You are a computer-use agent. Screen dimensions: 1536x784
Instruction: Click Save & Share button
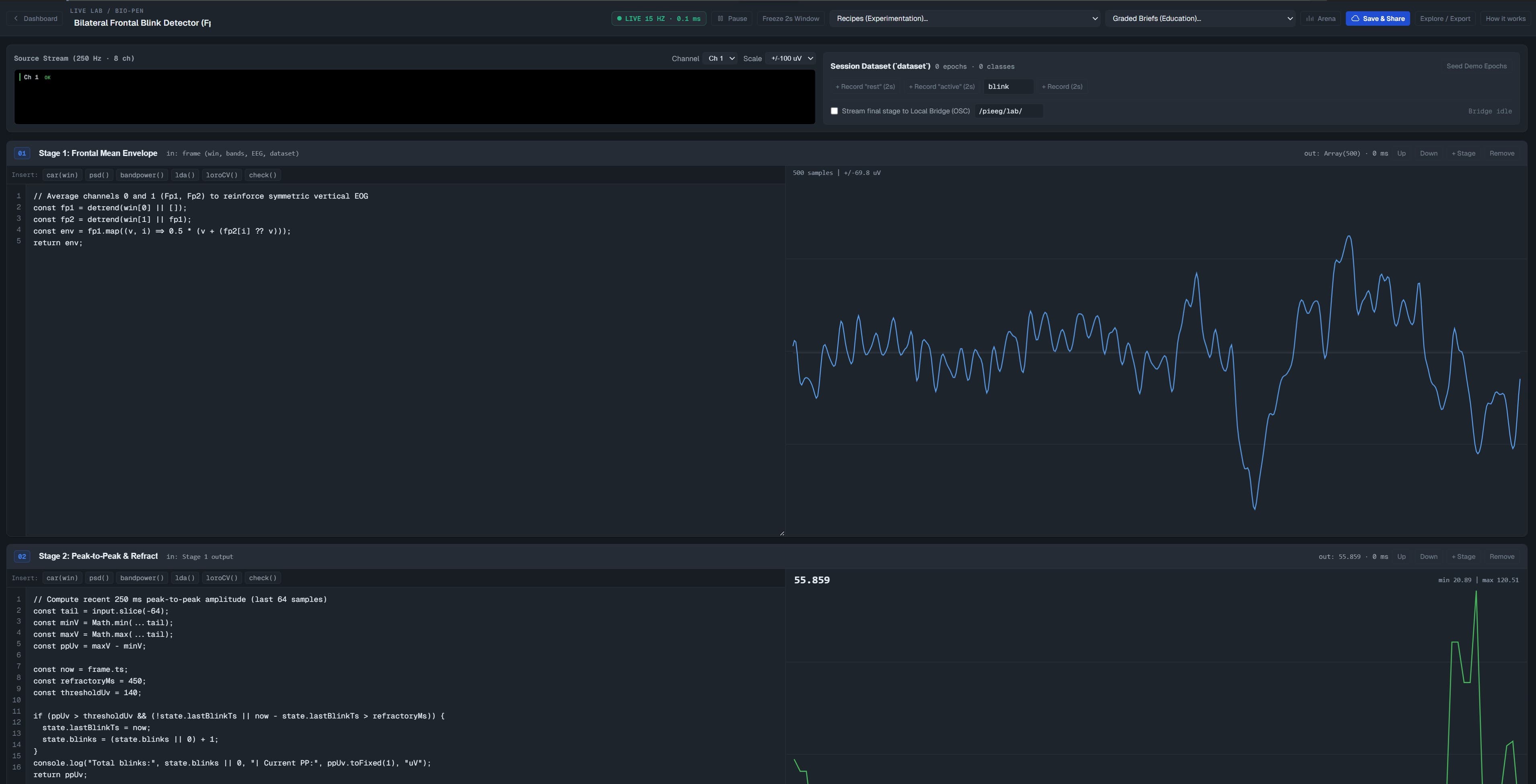click(x=1378, y=18)
